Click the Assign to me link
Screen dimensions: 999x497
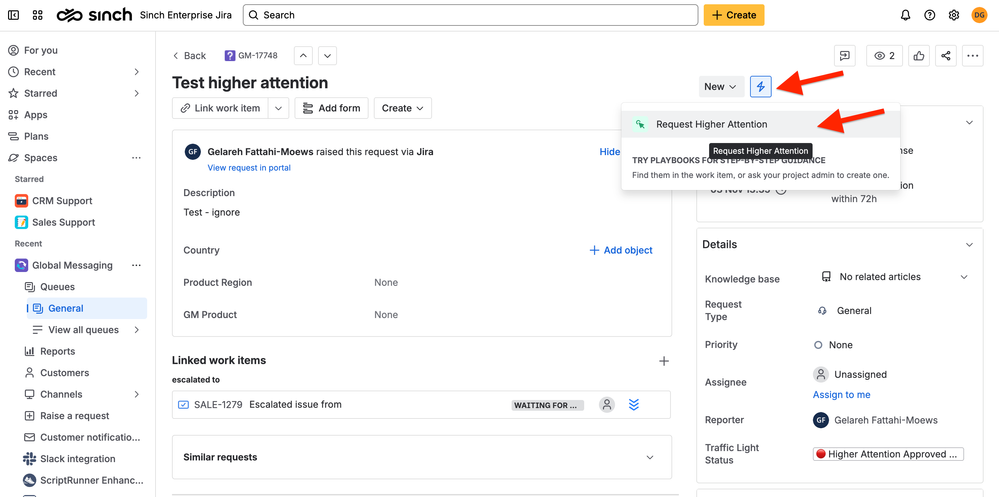click(841, 395)
